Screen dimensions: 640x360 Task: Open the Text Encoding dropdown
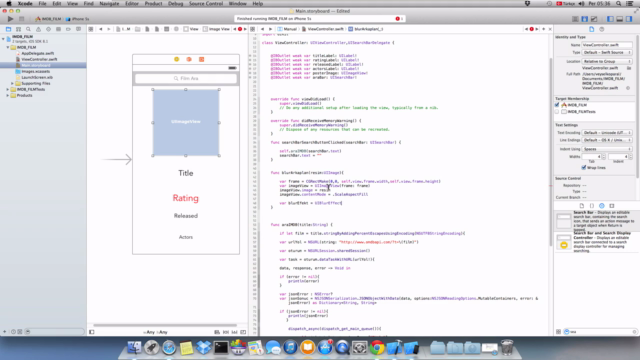[607, 133]
